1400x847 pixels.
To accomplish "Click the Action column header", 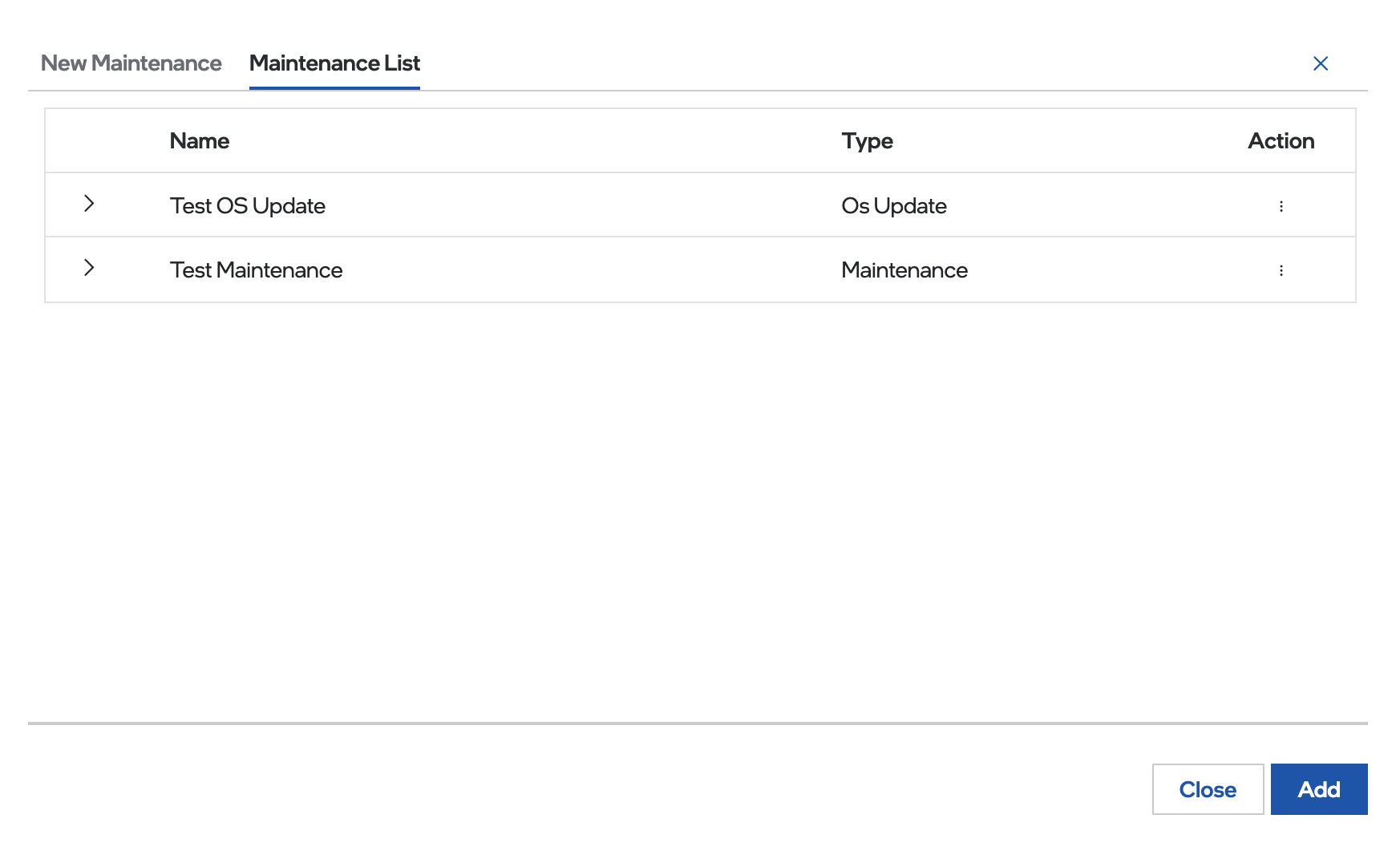I will [1281, 140].
